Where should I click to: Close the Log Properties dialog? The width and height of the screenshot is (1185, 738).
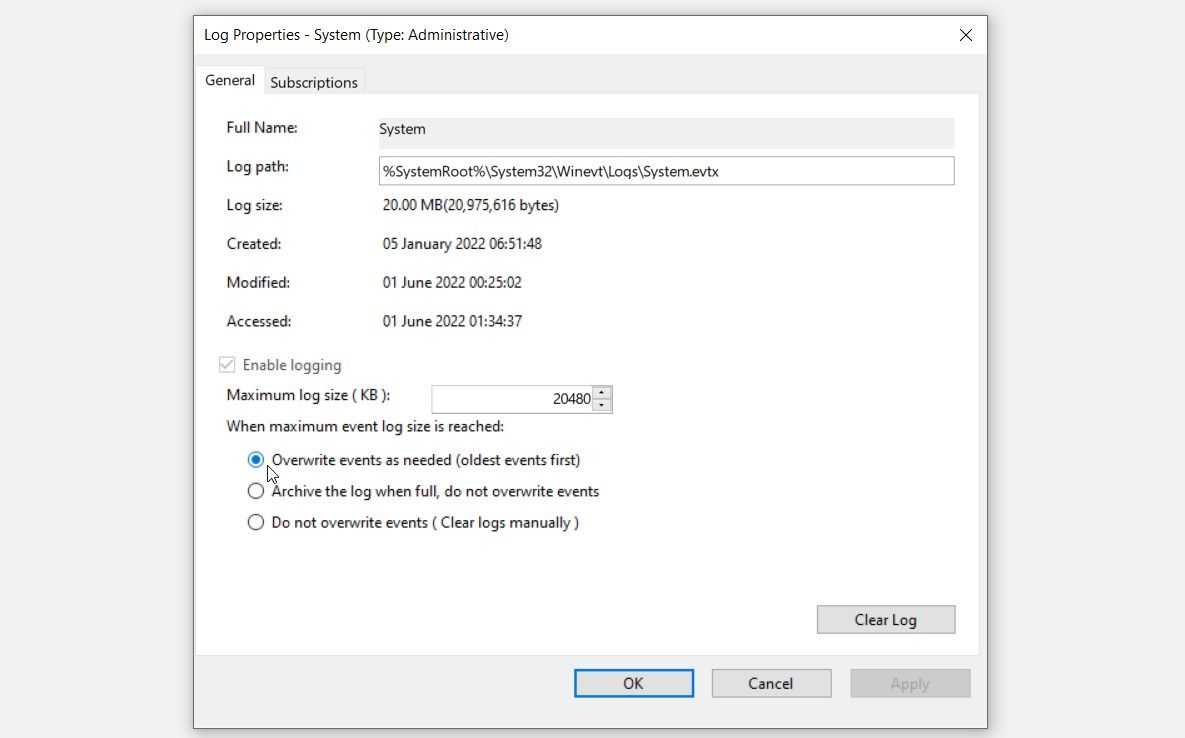(x=965, y=35)
